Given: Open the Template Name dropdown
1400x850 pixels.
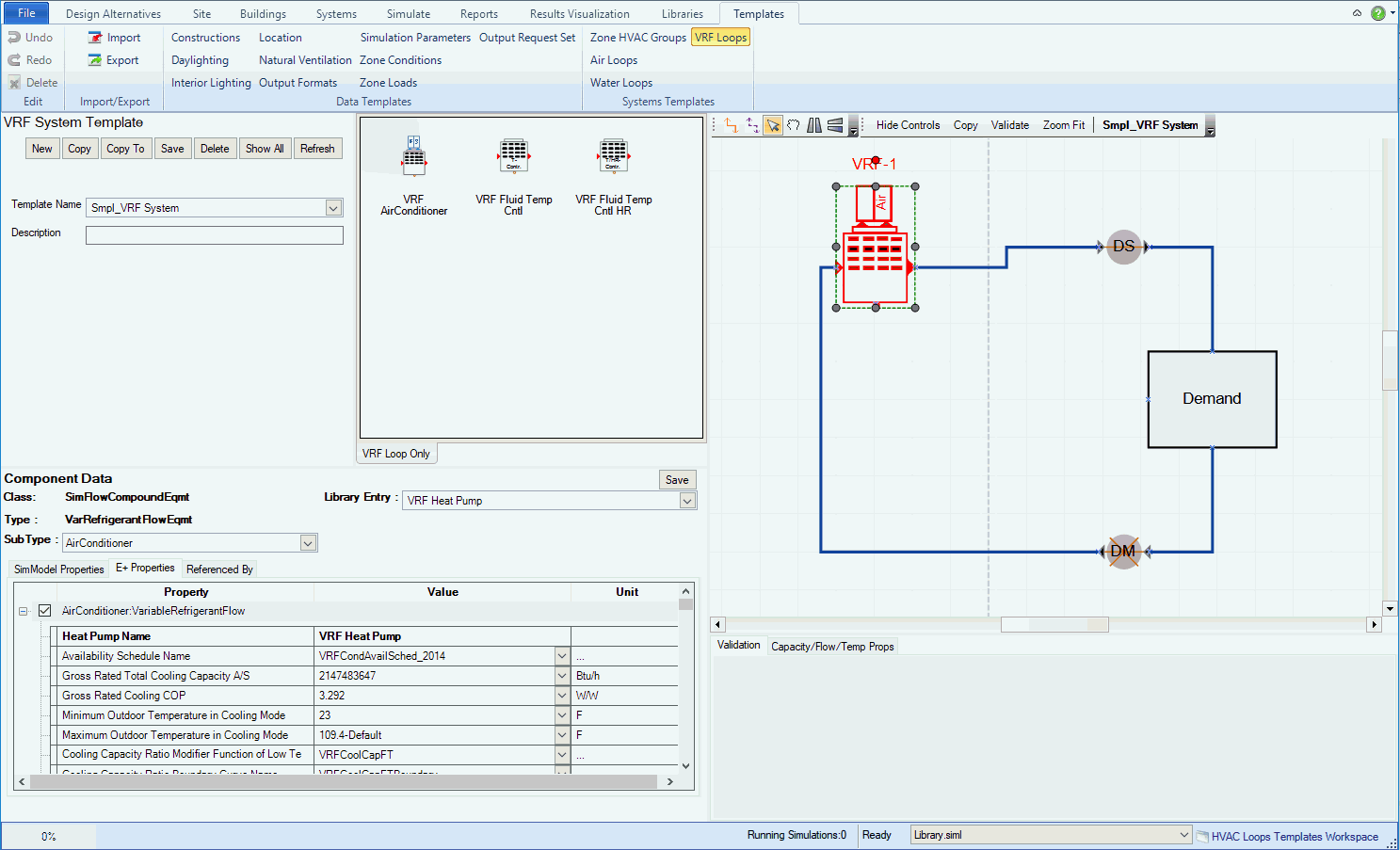Looking at the screenshot, I should pos(333,208).
